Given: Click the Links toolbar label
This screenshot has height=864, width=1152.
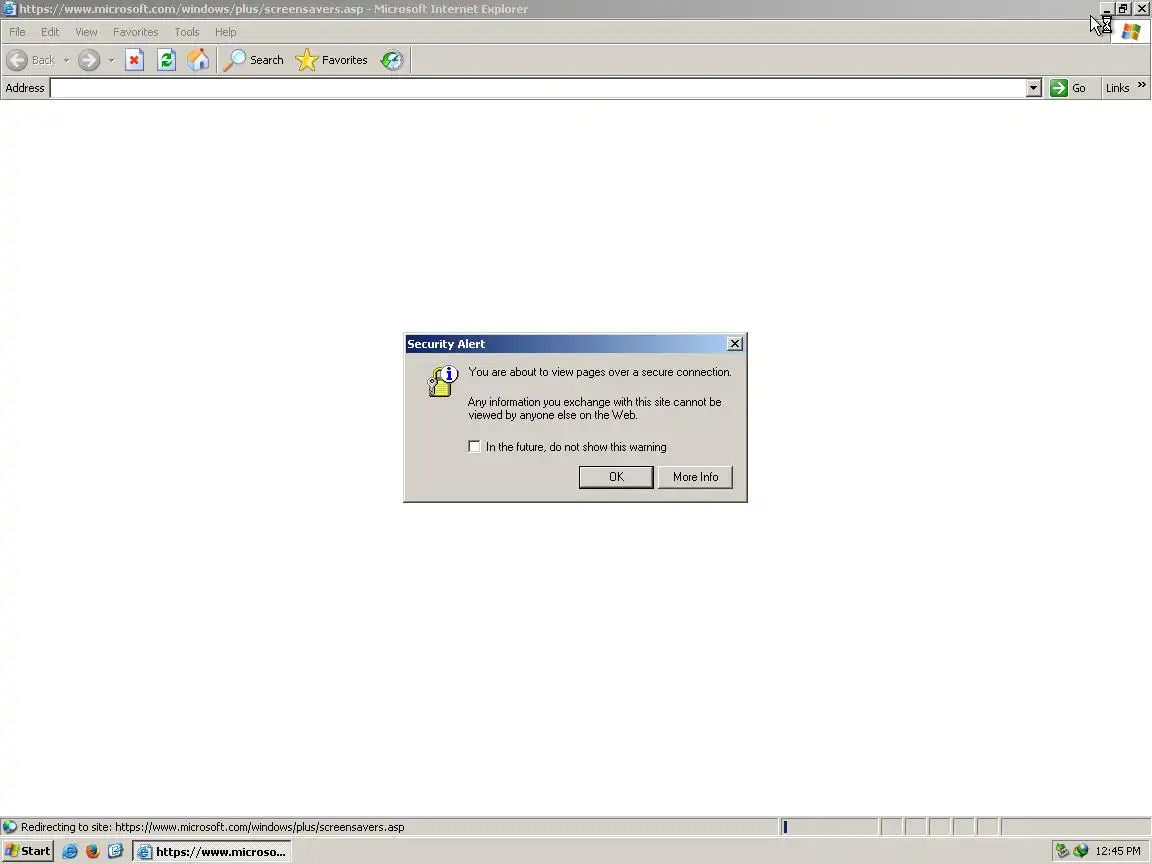Looking at the screenshot, I should tap(1117, 88).
